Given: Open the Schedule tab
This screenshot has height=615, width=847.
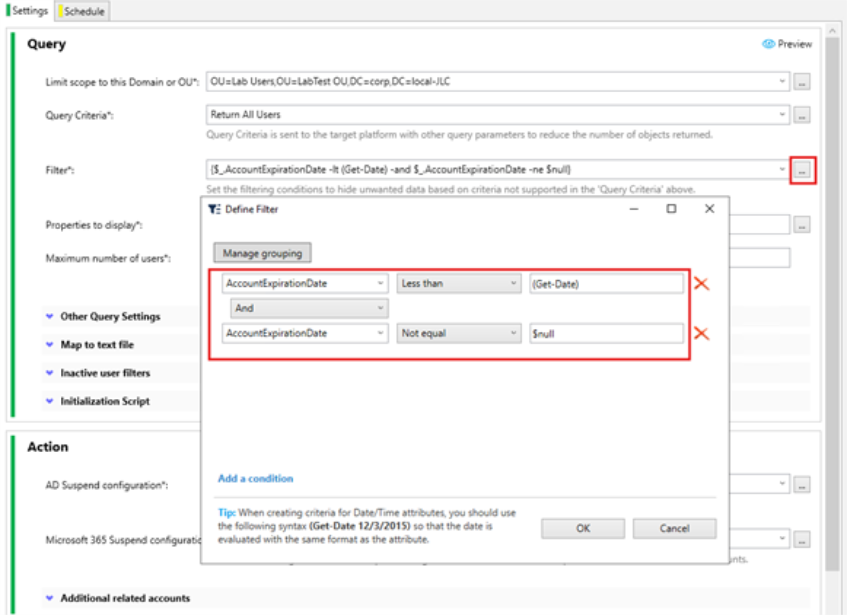Looking at the screenshot, I should [x=82, y=11].
